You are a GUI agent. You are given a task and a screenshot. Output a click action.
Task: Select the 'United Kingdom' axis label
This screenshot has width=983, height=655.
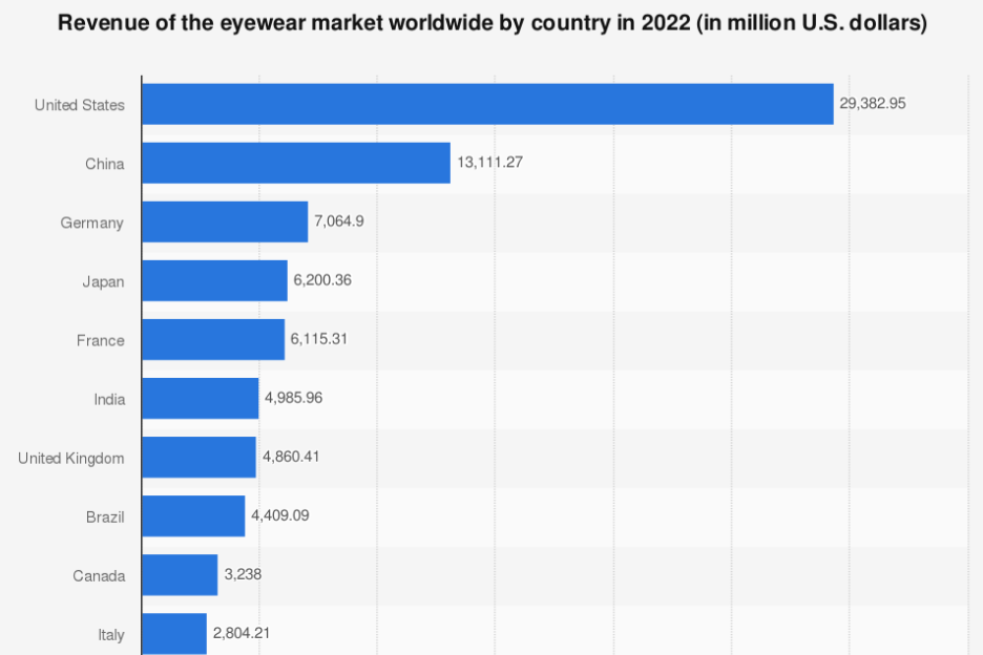(x=71, y=459)
